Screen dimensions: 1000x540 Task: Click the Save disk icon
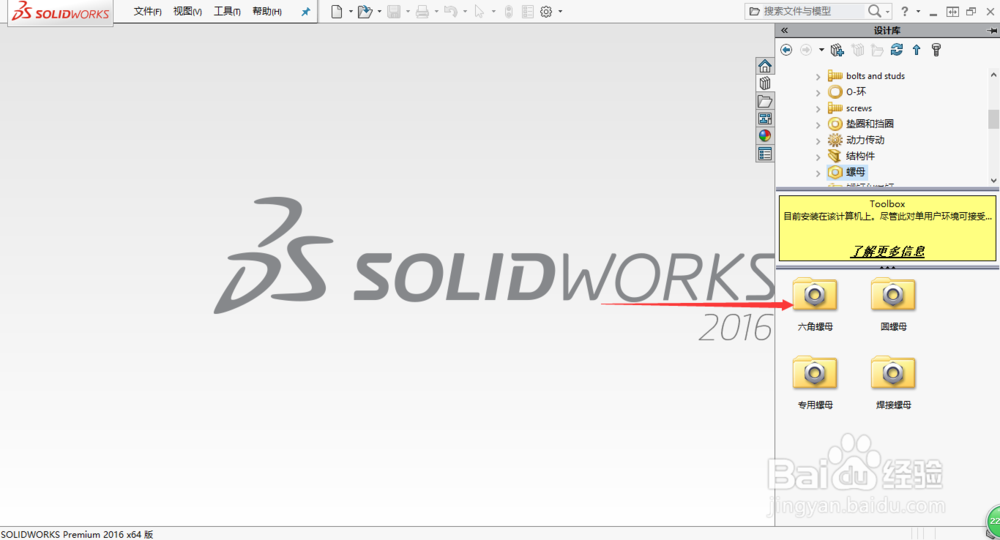click(394, 11)
